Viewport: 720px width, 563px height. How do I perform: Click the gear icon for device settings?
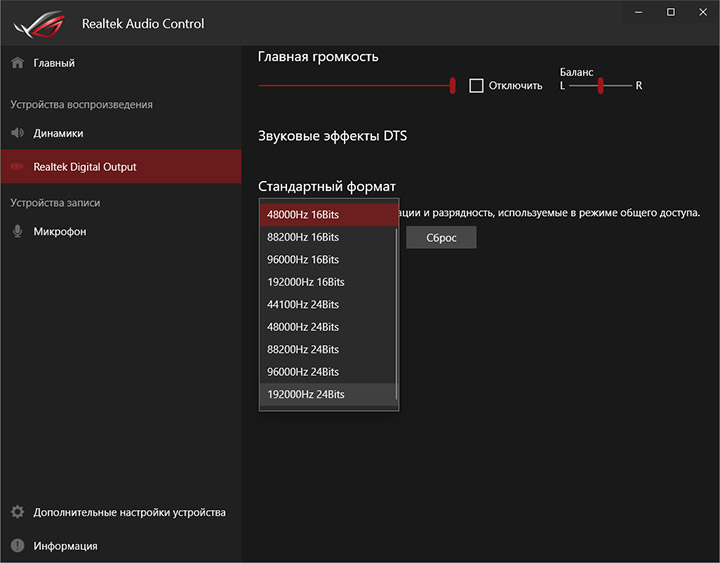(17, 512)
